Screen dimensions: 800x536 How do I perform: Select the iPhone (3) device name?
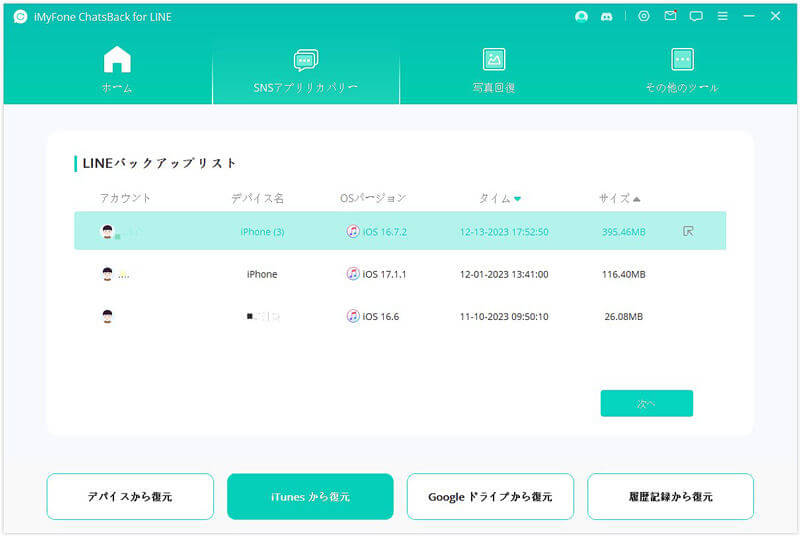[262, 232]
